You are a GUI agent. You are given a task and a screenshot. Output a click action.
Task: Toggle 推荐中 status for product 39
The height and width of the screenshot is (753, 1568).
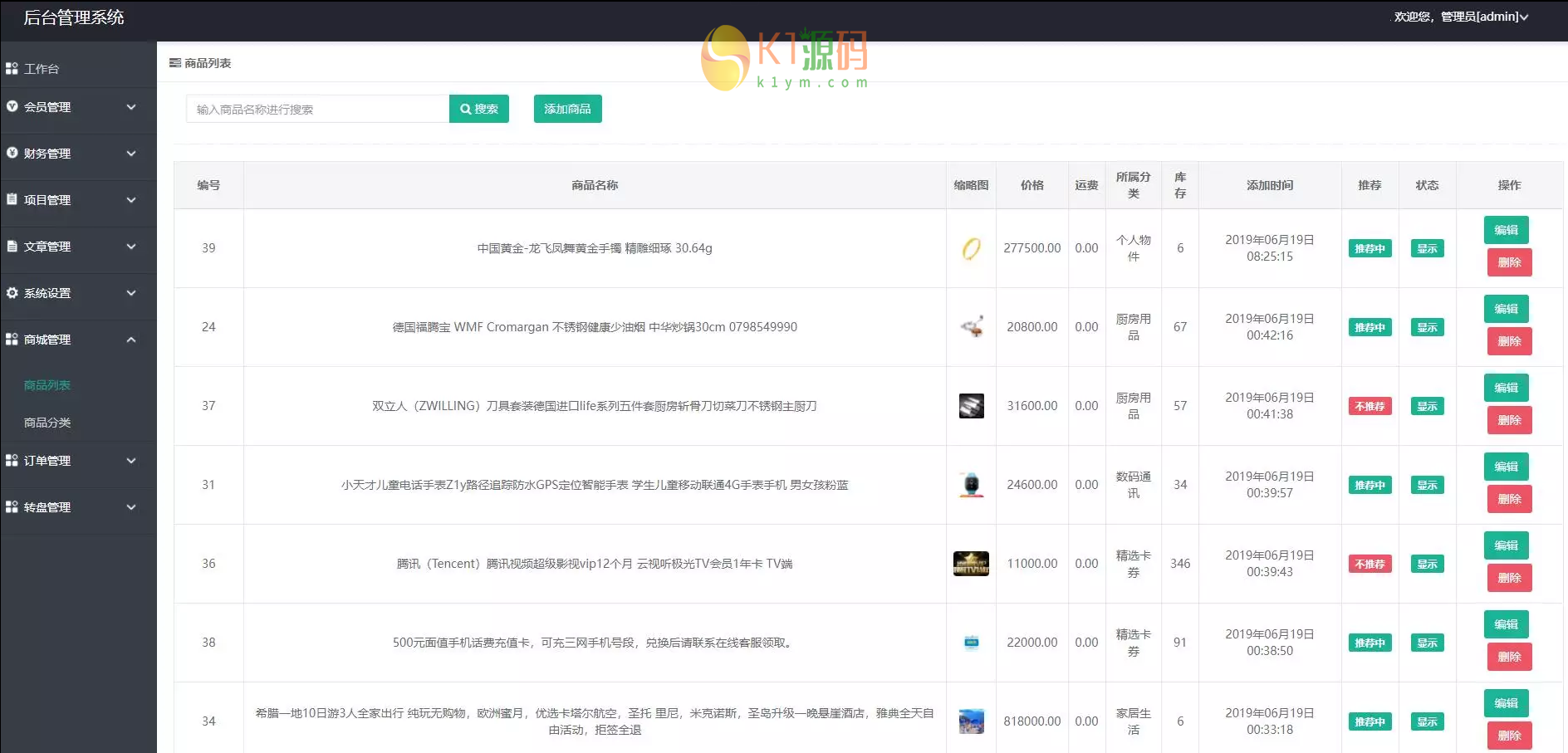1370,248
